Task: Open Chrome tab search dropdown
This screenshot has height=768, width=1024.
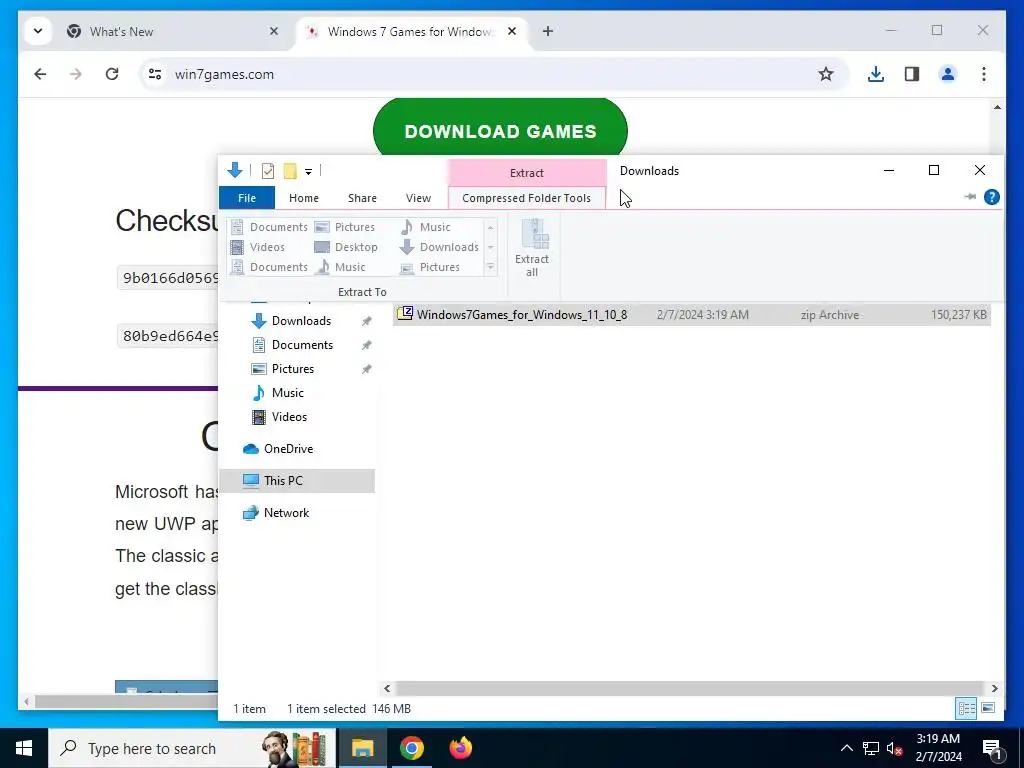Action: coord(38,31)
